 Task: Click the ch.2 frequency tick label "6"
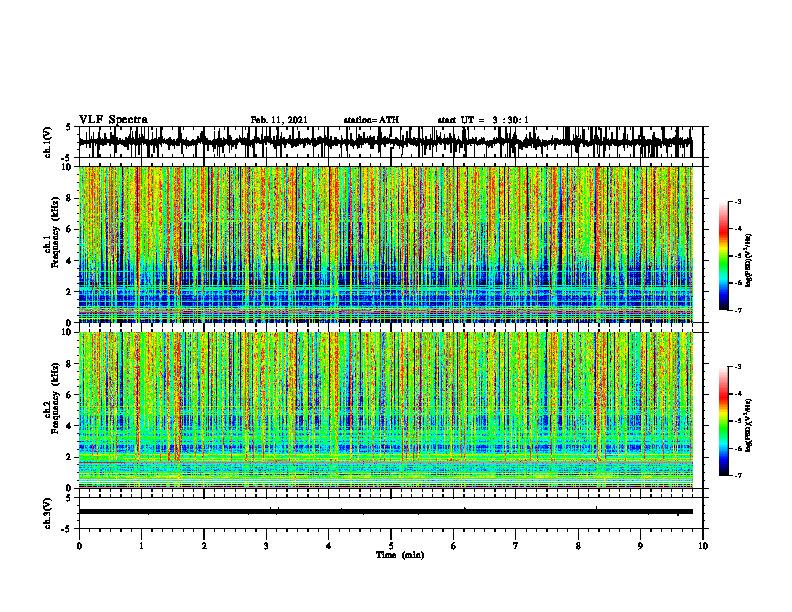coord(70,395)
